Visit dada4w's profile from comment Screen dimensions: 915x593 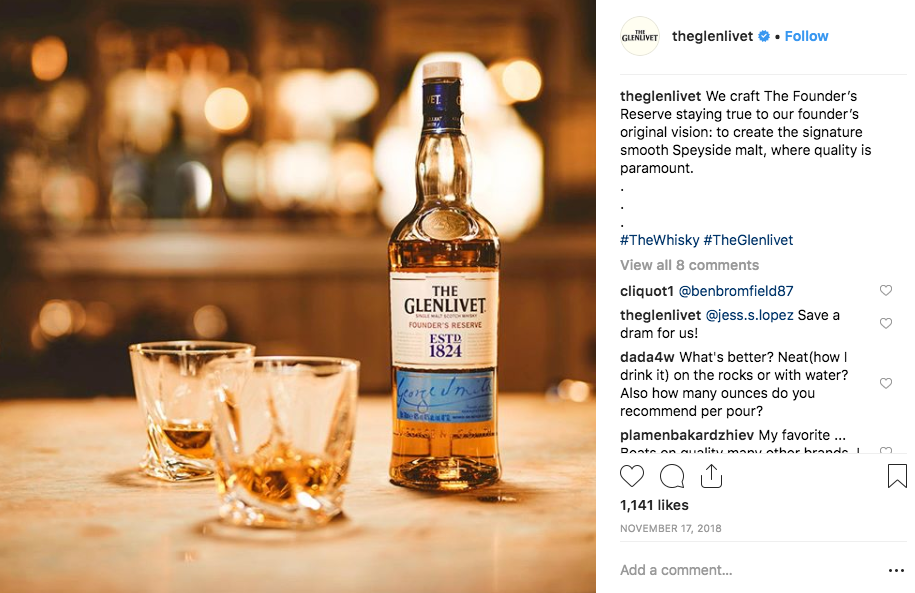point(647,357)
